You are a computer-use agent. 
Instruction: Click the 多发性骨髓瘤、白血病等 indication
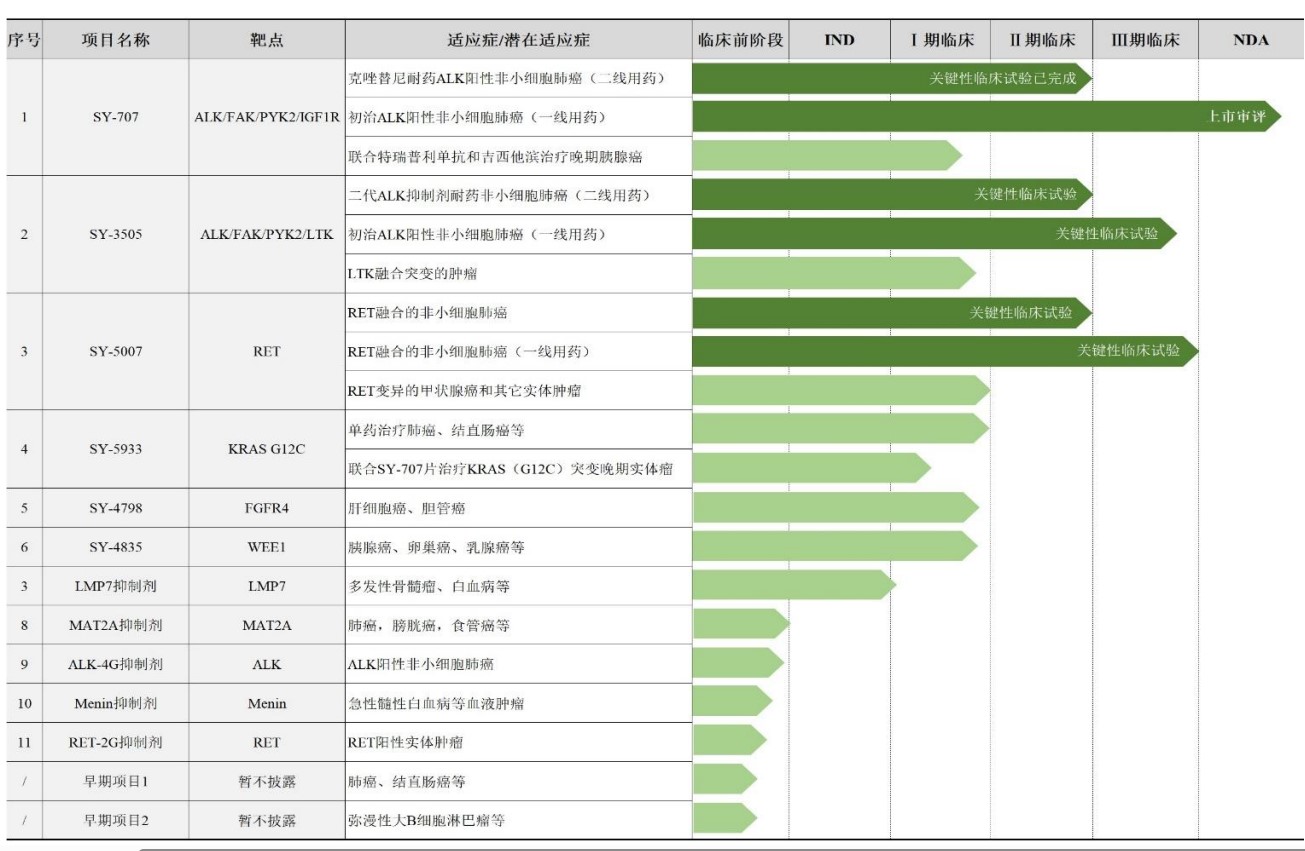pyautogui.click(x=429, y=586)
